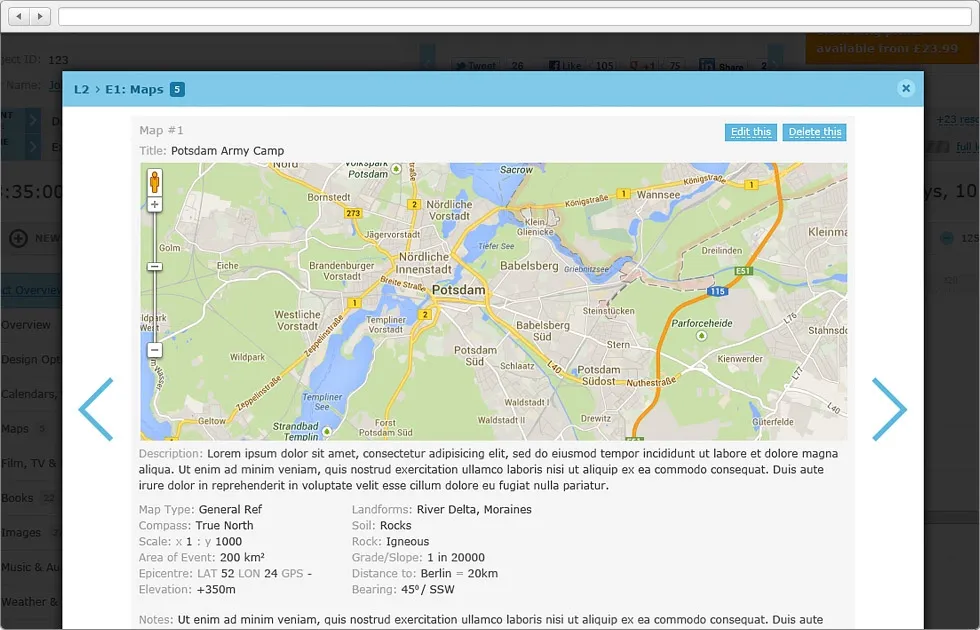Click +350m elevation value

click(x=216, y=589)
